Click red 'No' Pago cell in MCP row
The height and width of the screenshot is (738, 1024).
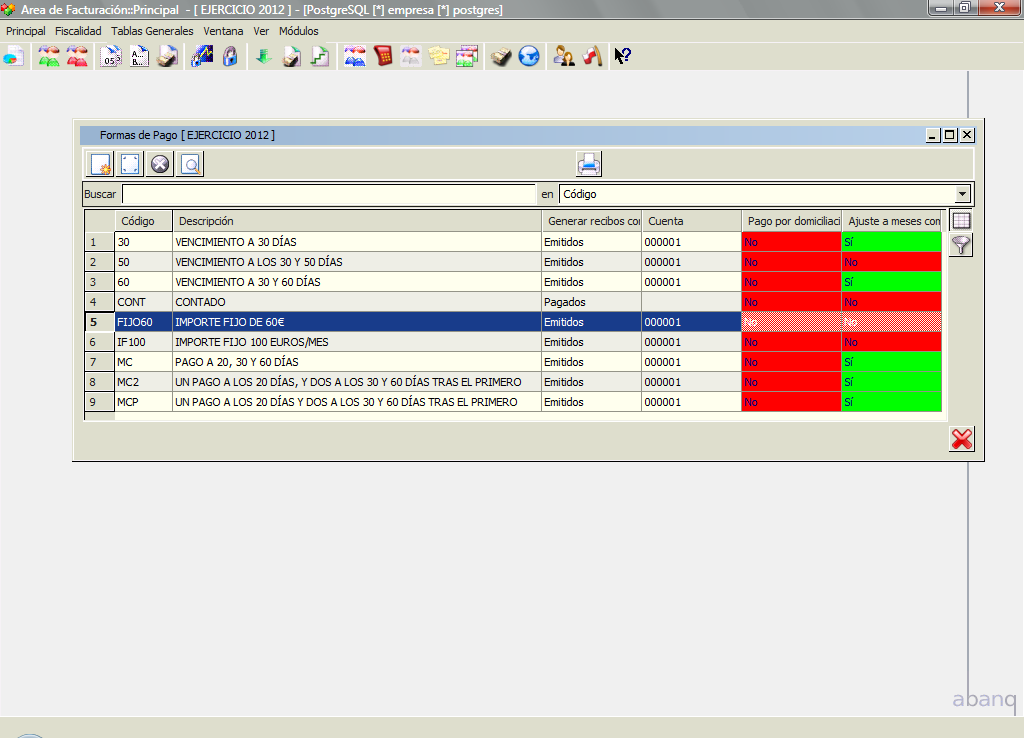(x=792, y=402)
